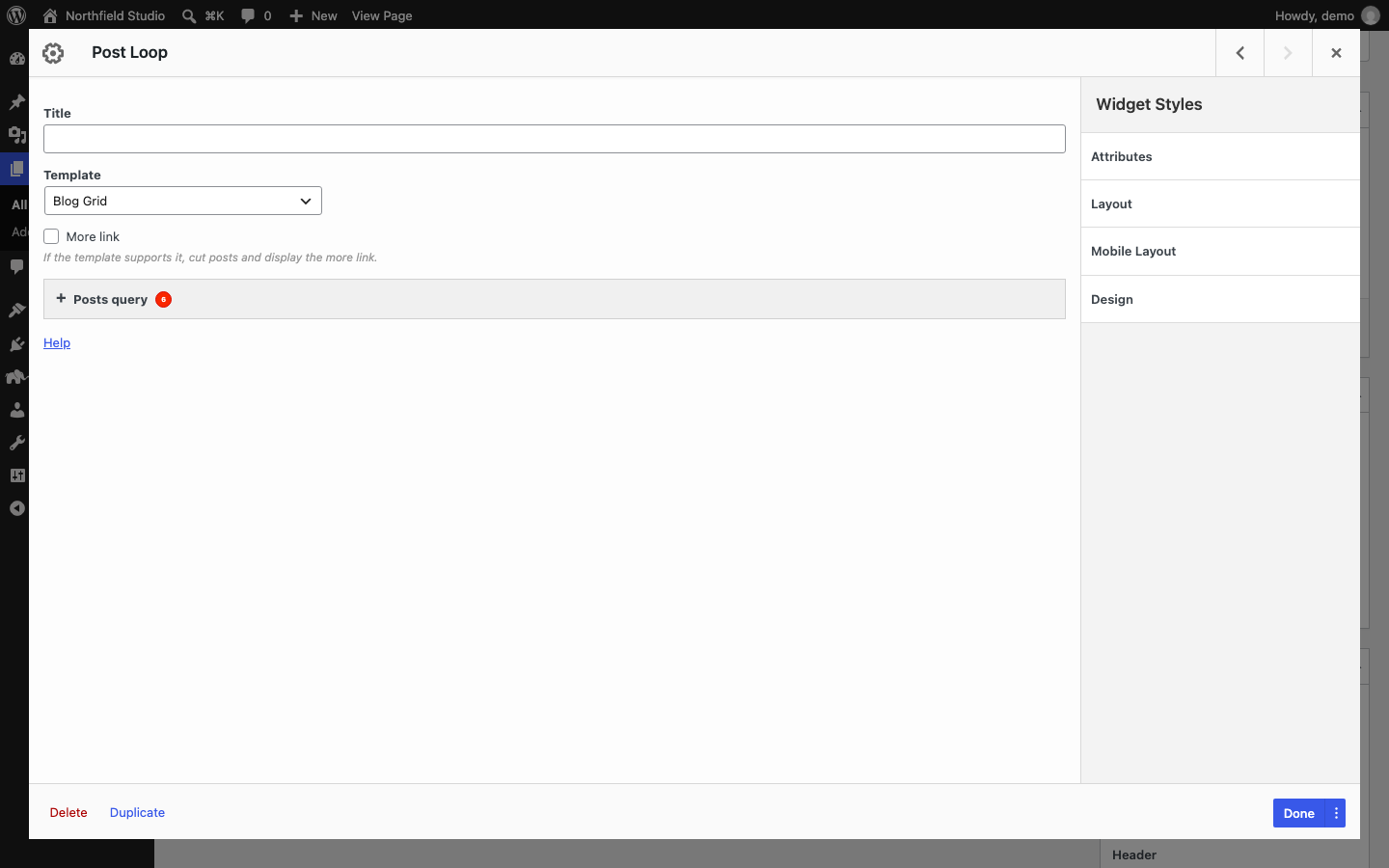Open Plugins sidebar icon
This screenshot has width=1389, height=868.
pyautogui.click(x=16, y=343)
